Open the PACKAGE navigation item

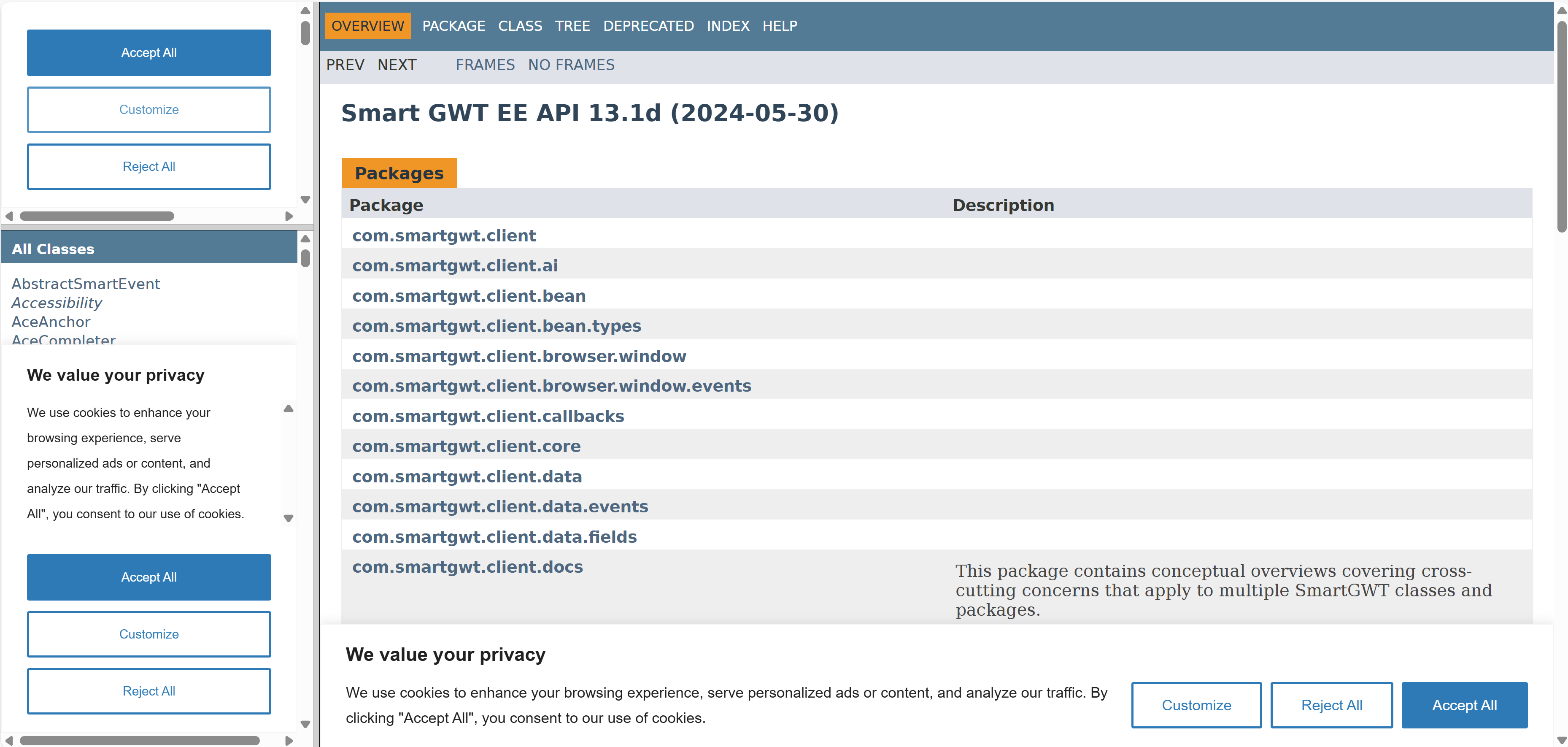pyautogui.click(x=453, y=26)
